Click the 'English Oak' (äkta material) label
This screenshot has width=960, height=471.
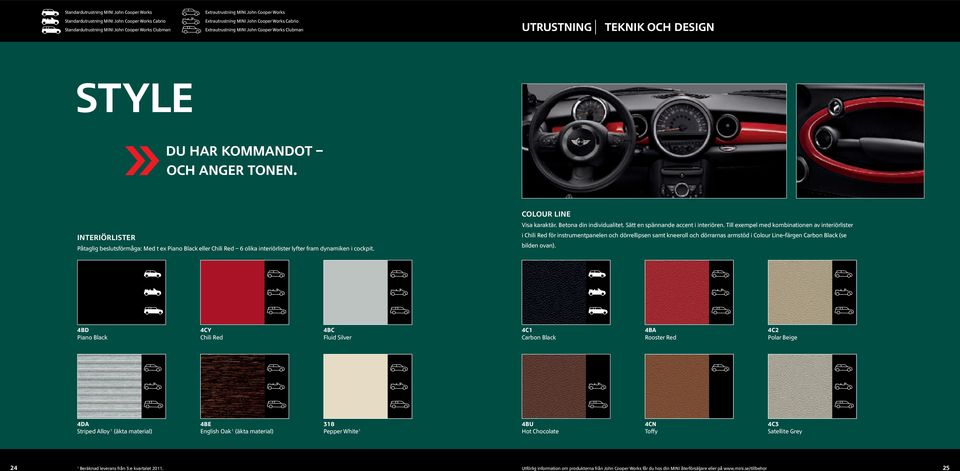coord(237,431)
